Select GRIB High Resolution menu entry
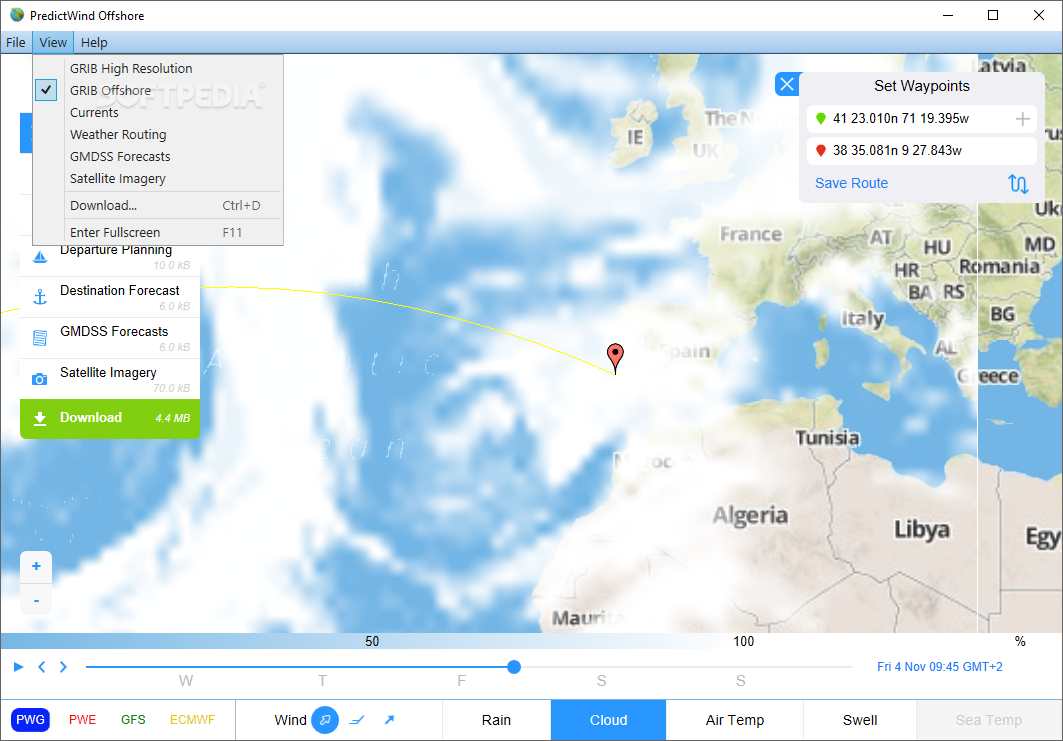 point(158,68)
